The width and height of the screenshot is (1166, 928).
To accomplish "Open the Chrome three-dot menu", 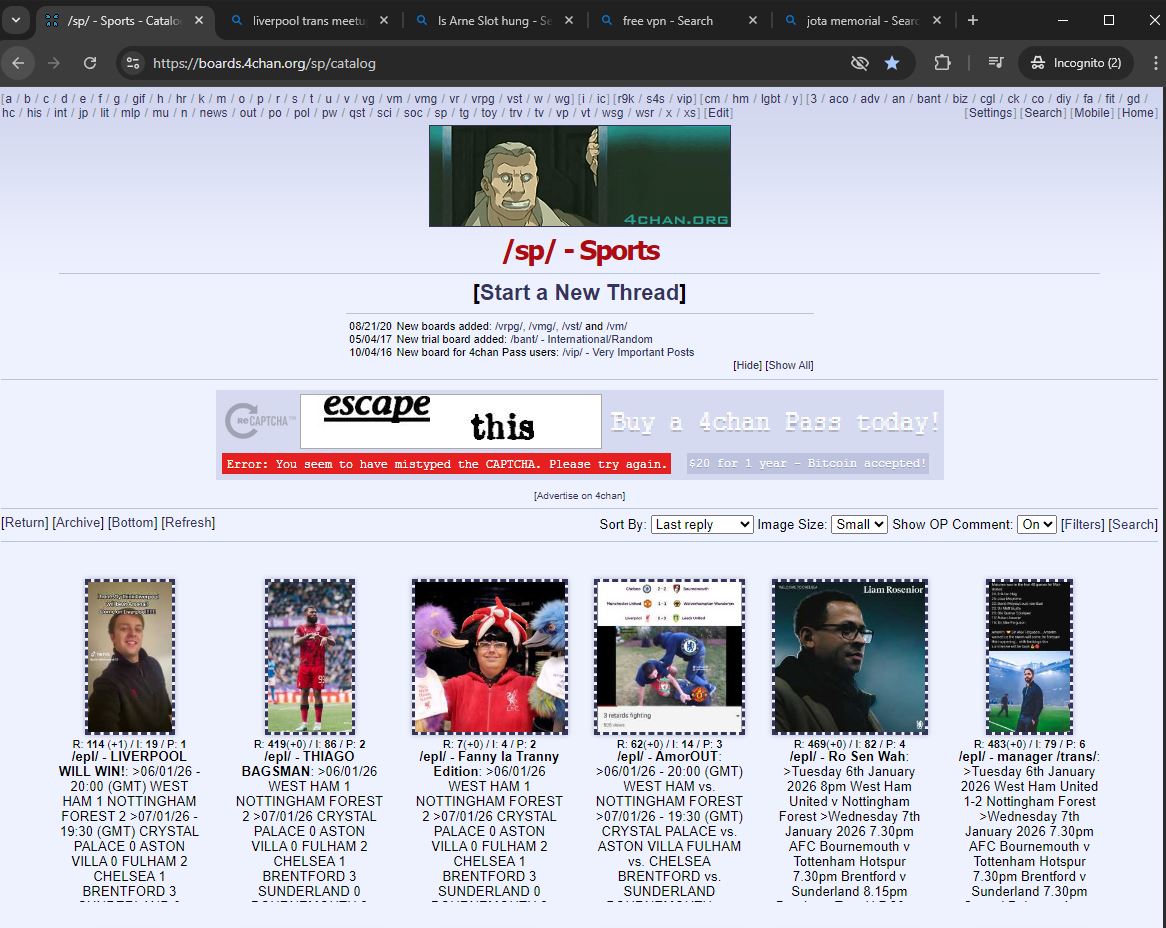I will (x=1155, y=63).
